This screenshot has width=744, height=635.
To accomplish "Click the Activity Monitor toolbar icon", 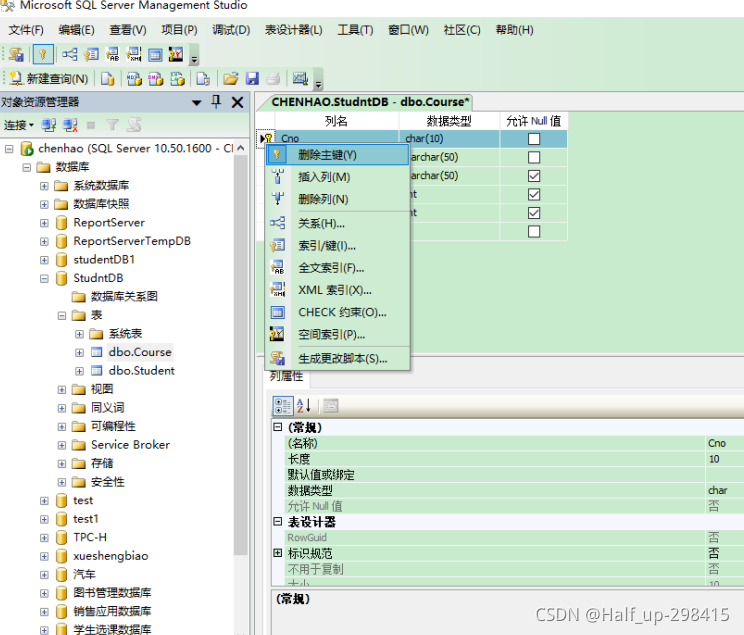I will [300, 78].
